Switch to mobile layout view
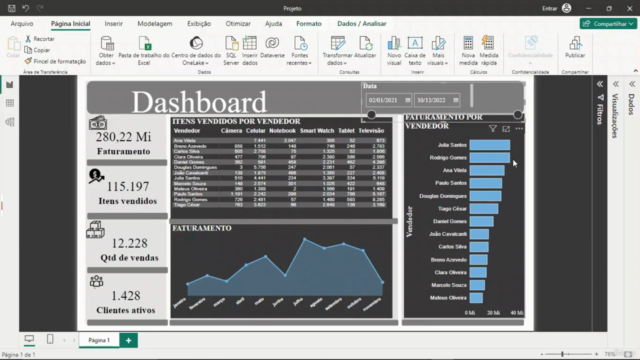This screenshot has width=640, height=360. click(50, 339)
